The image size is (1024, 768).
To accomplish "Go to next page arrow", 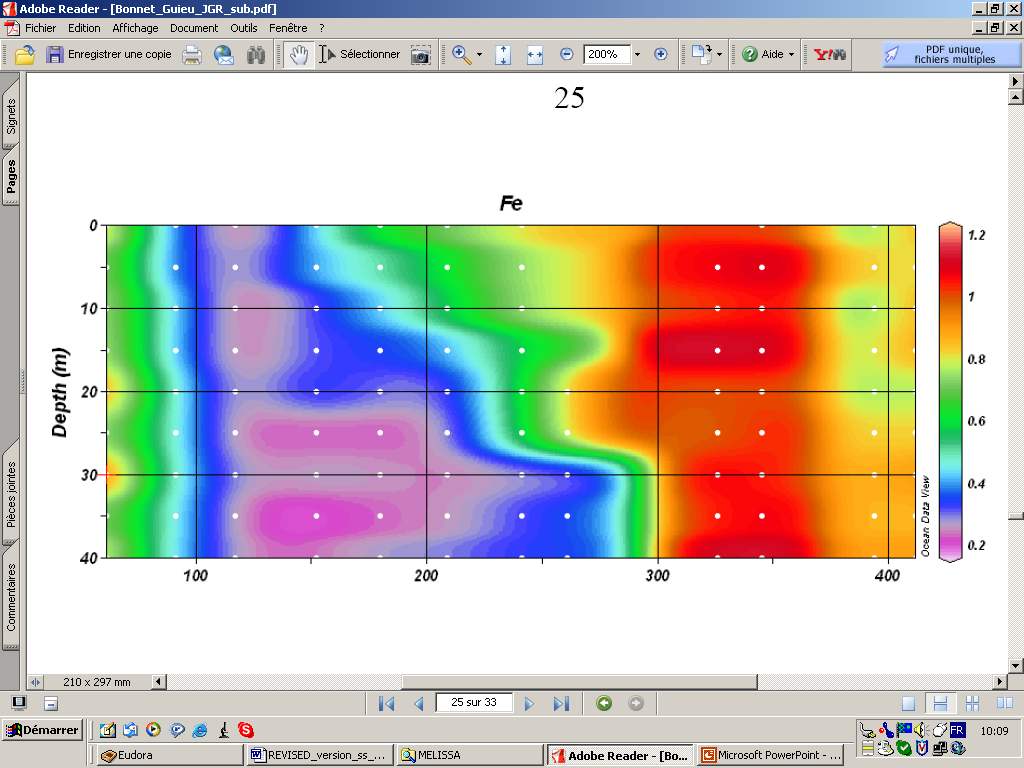I will [x=529, y=703].
